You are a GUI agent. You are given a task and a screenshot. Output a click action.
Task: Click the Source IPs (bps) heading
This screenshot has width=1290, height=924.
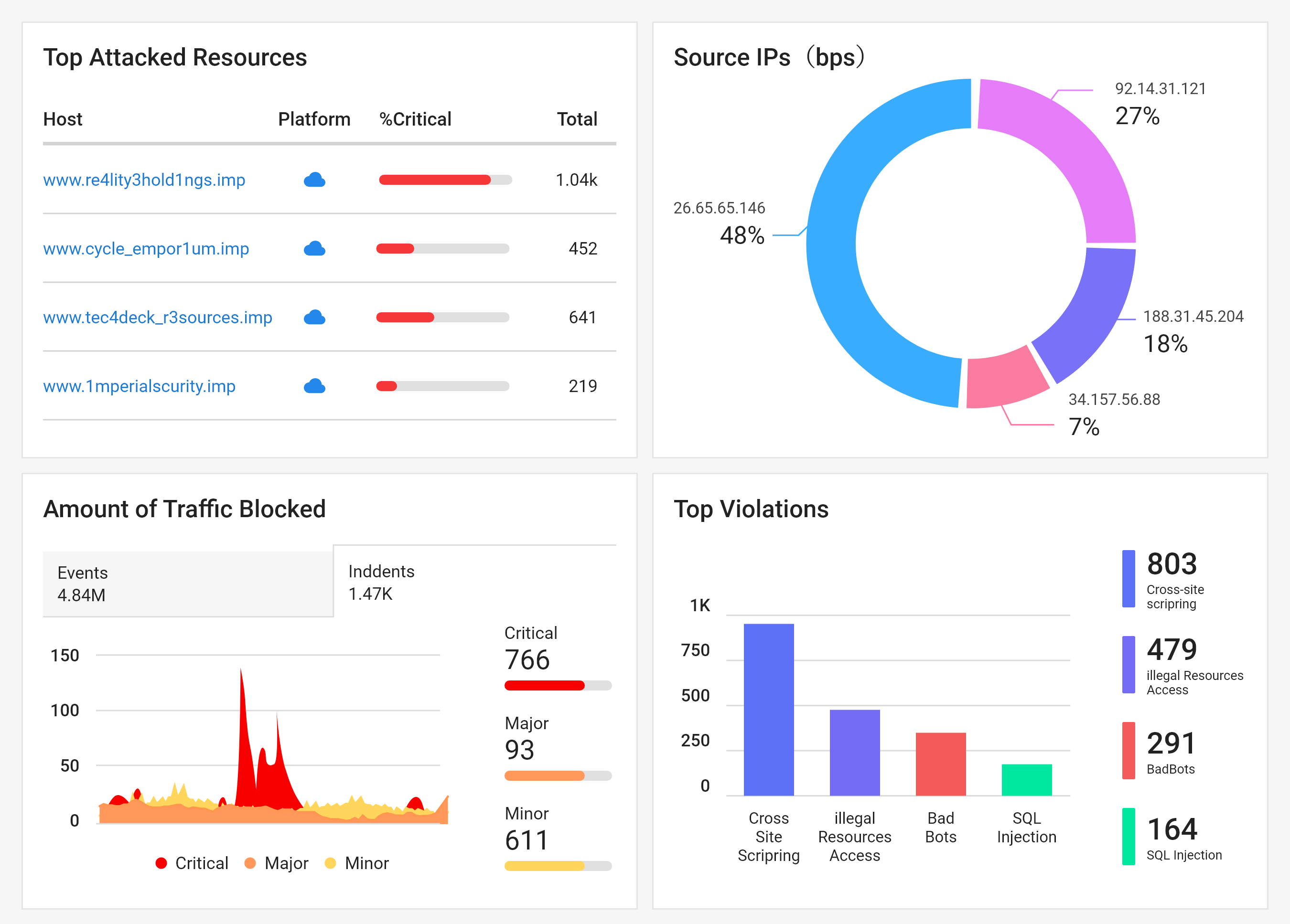pyautogui.click(x=770, y=57)
